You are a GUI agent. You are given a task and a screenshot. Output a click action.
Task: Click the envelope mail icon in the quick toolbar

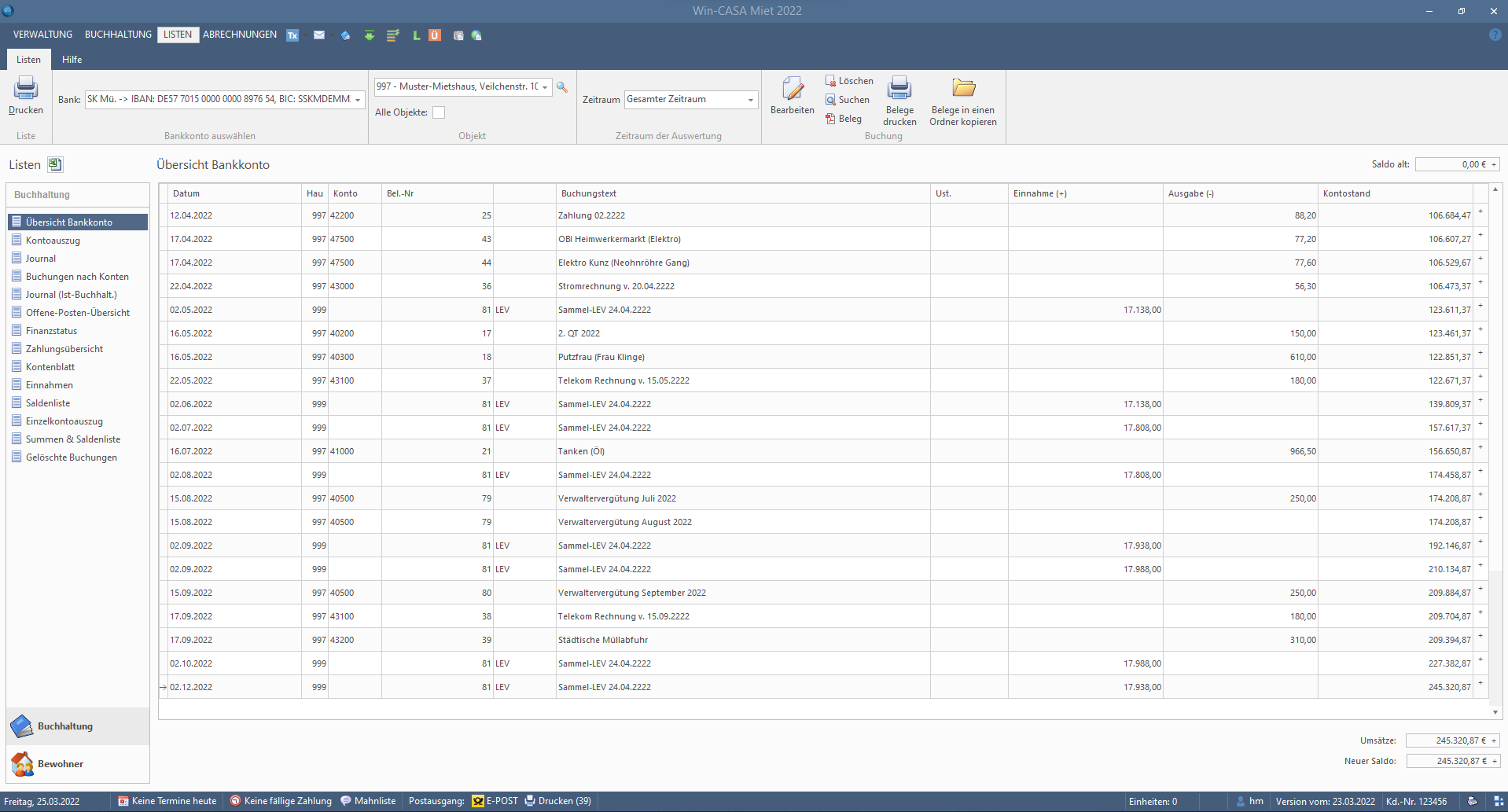click(319, 35)
